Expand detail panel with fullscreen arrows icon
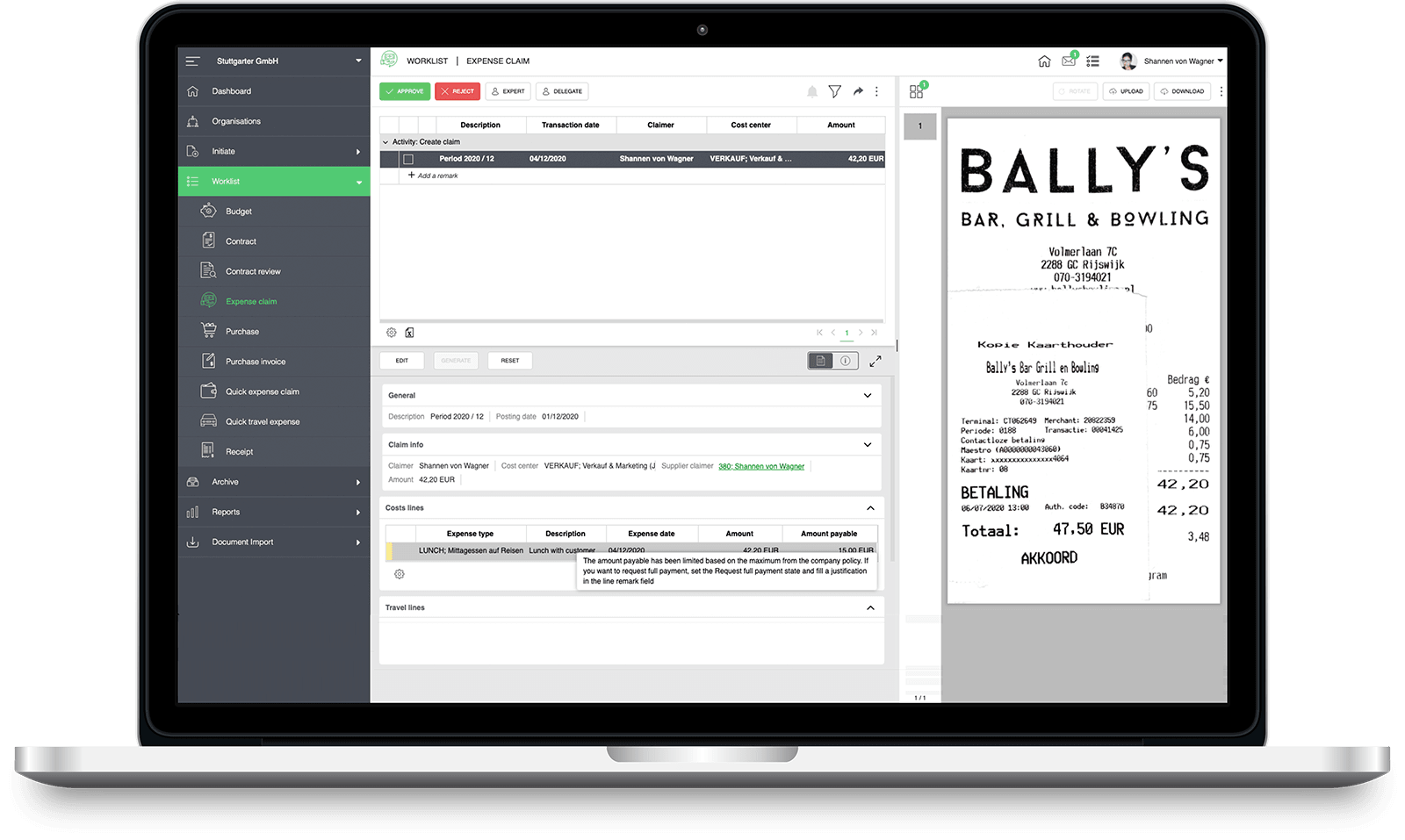The image size is (1405, 840). click(875, 361)
